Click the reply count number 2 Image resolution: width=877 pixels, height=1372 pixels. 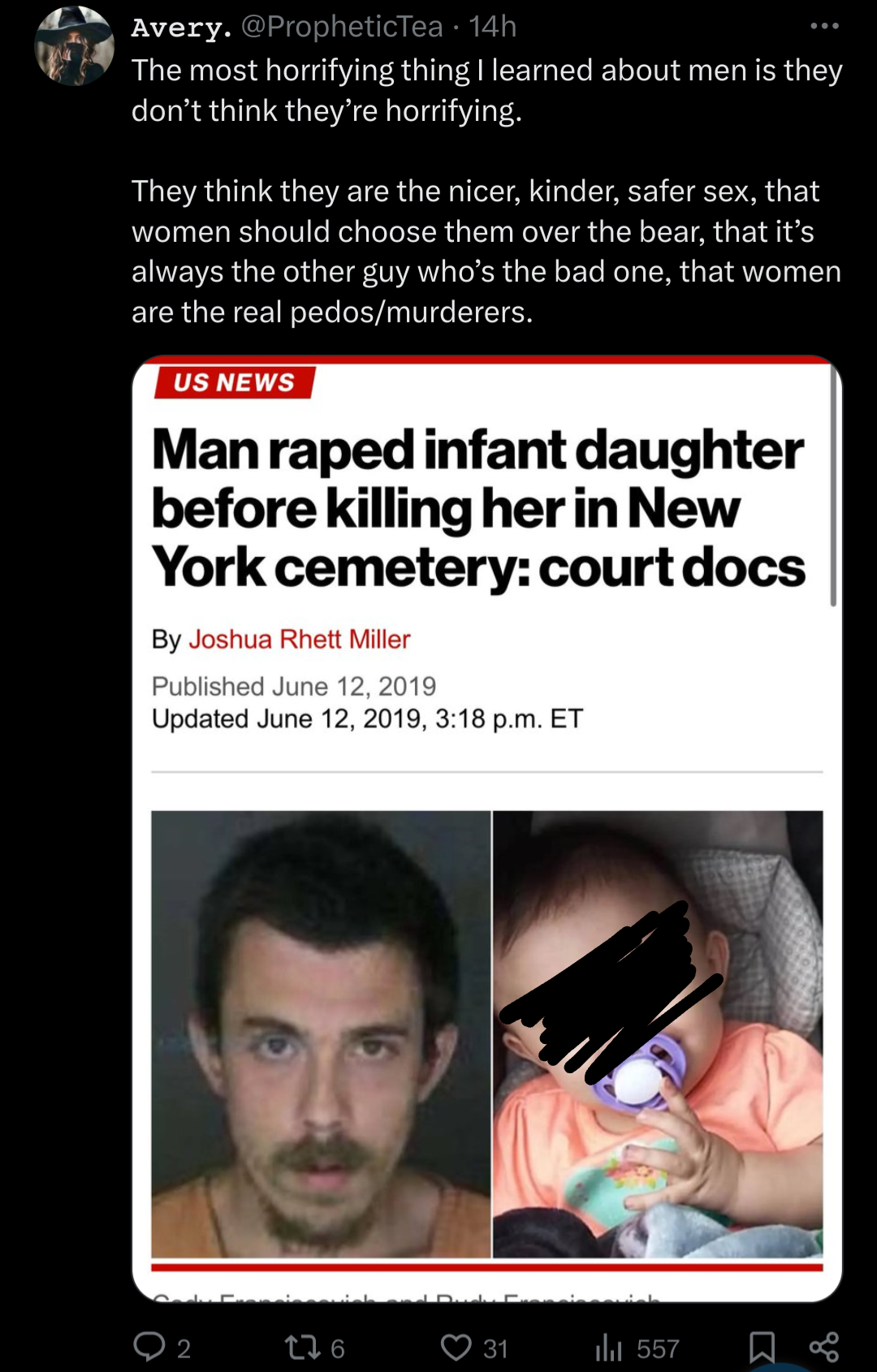(184, 1348)
